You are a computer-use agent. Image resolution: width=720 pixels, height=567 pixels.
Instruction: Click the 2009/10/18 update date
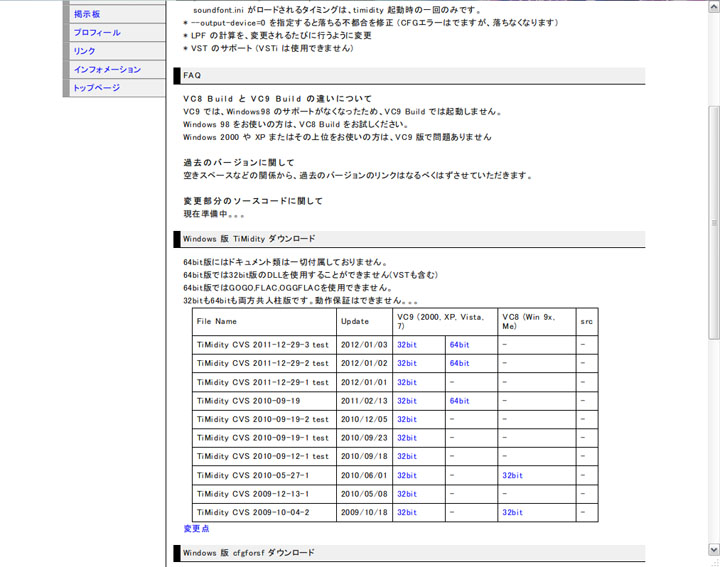(x=364, y=512)
